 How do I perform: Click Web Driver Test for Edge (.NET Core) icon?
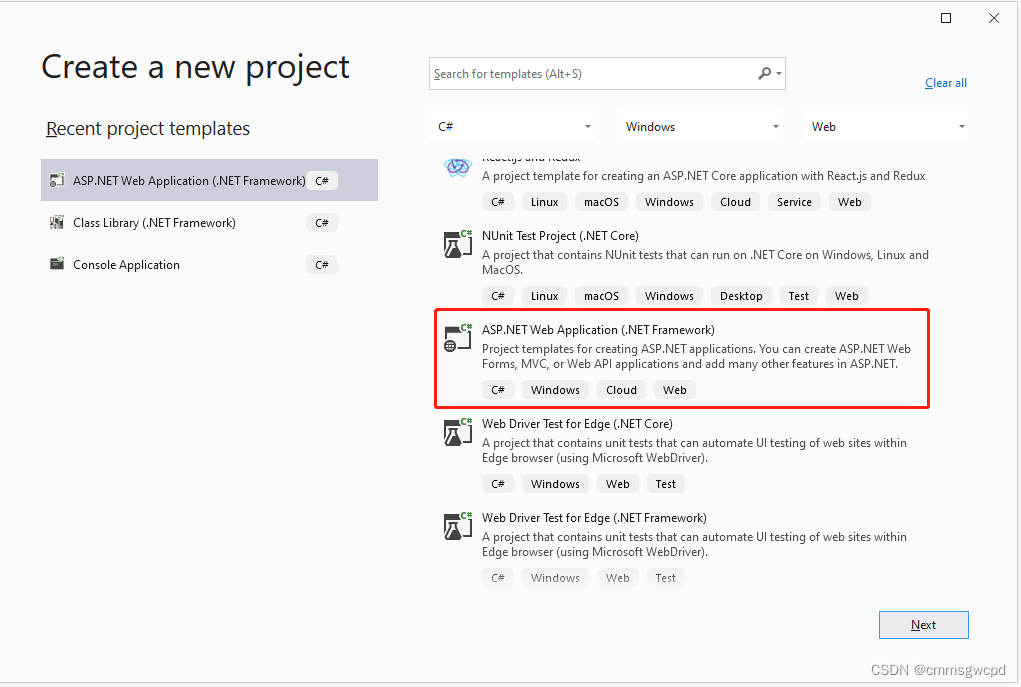click(457, 431)
